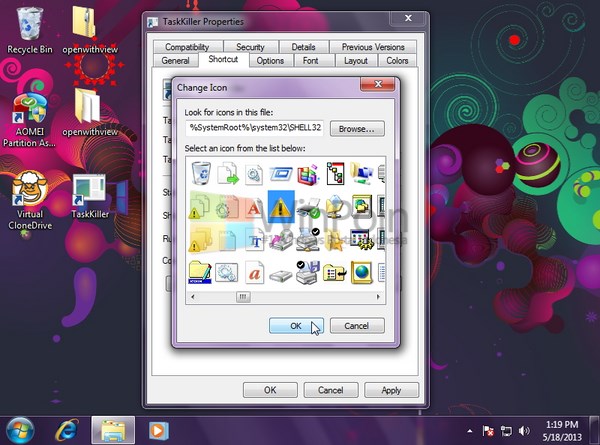Screen dimensions: 600x445
Task: Click the icon list scrollbar left arrow
Action: click(x=192, y=297)
